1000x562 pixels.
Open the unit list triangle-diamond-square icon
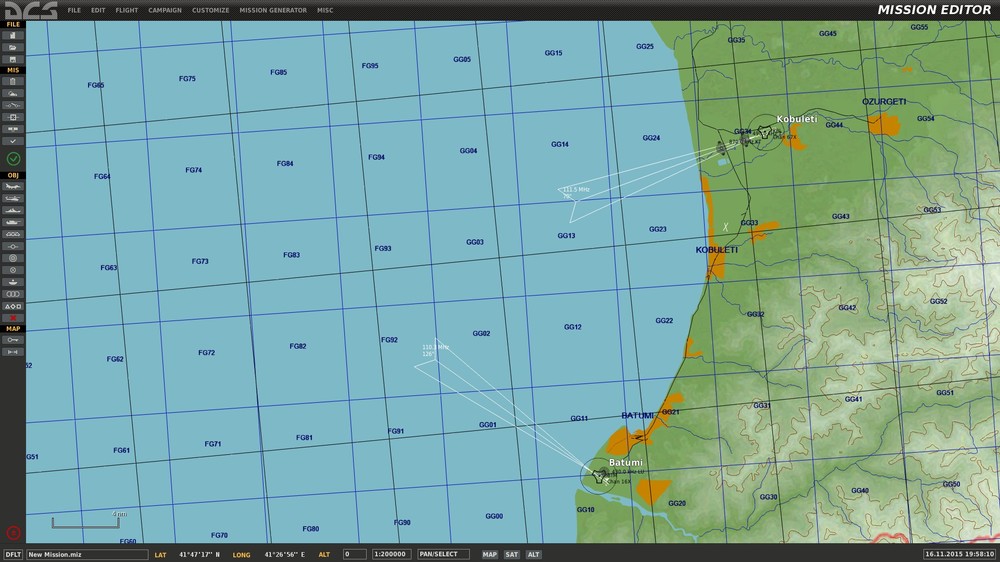(13, 306)
